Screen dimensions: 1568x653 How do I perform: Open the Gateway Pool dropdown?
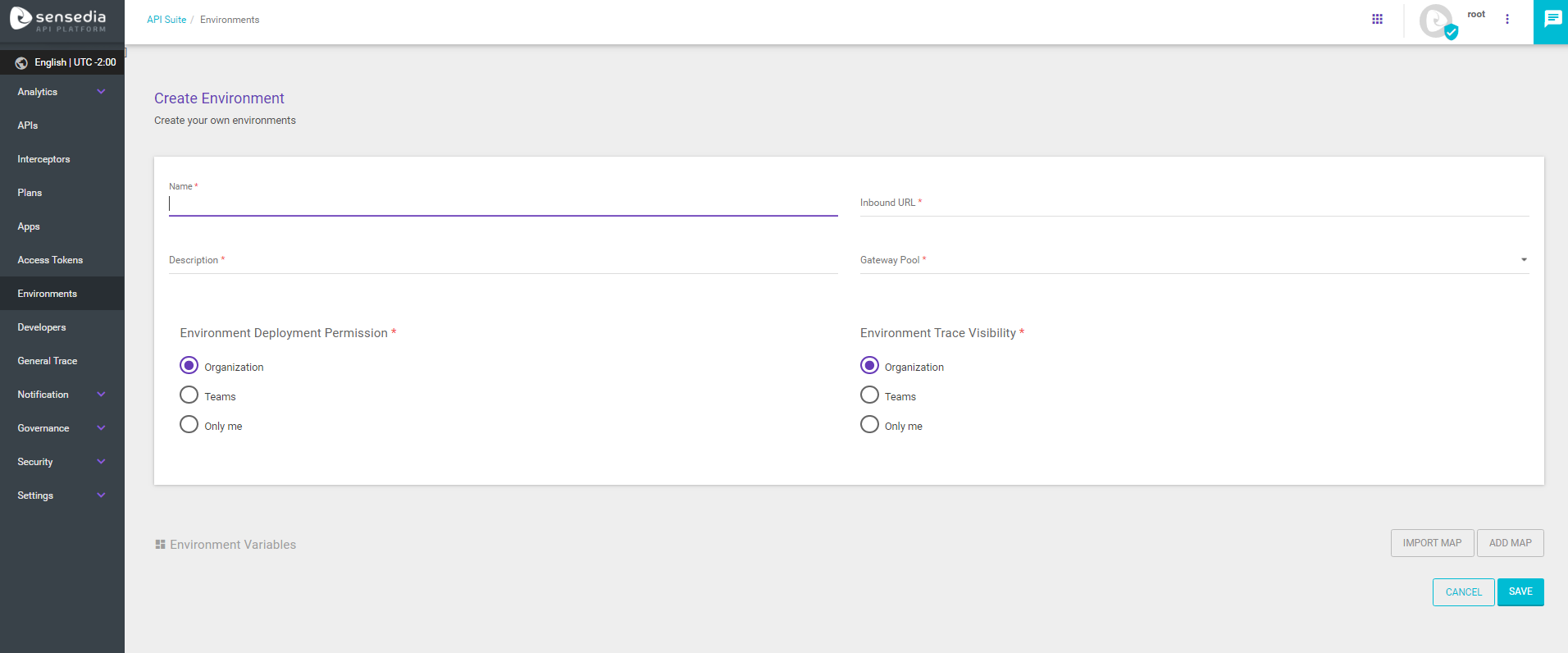(x=1194, y=260)
